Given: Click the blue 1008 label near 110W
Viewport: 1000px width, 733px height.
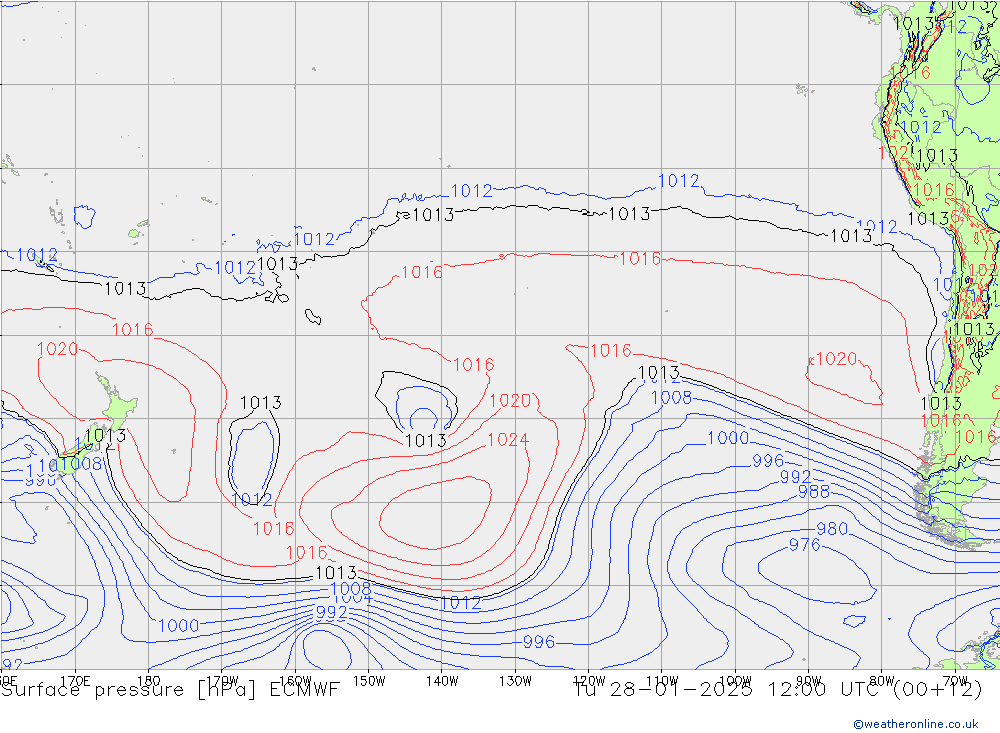Looking at the screenshot, I should (670, 398).
